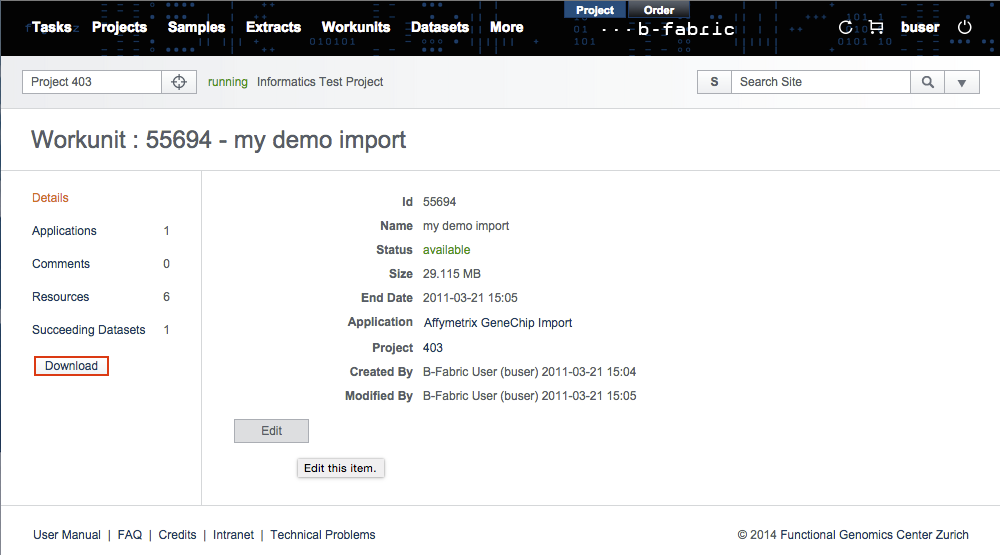
Task: Expand the search options dropdown arrow
Action: point(962,82)
